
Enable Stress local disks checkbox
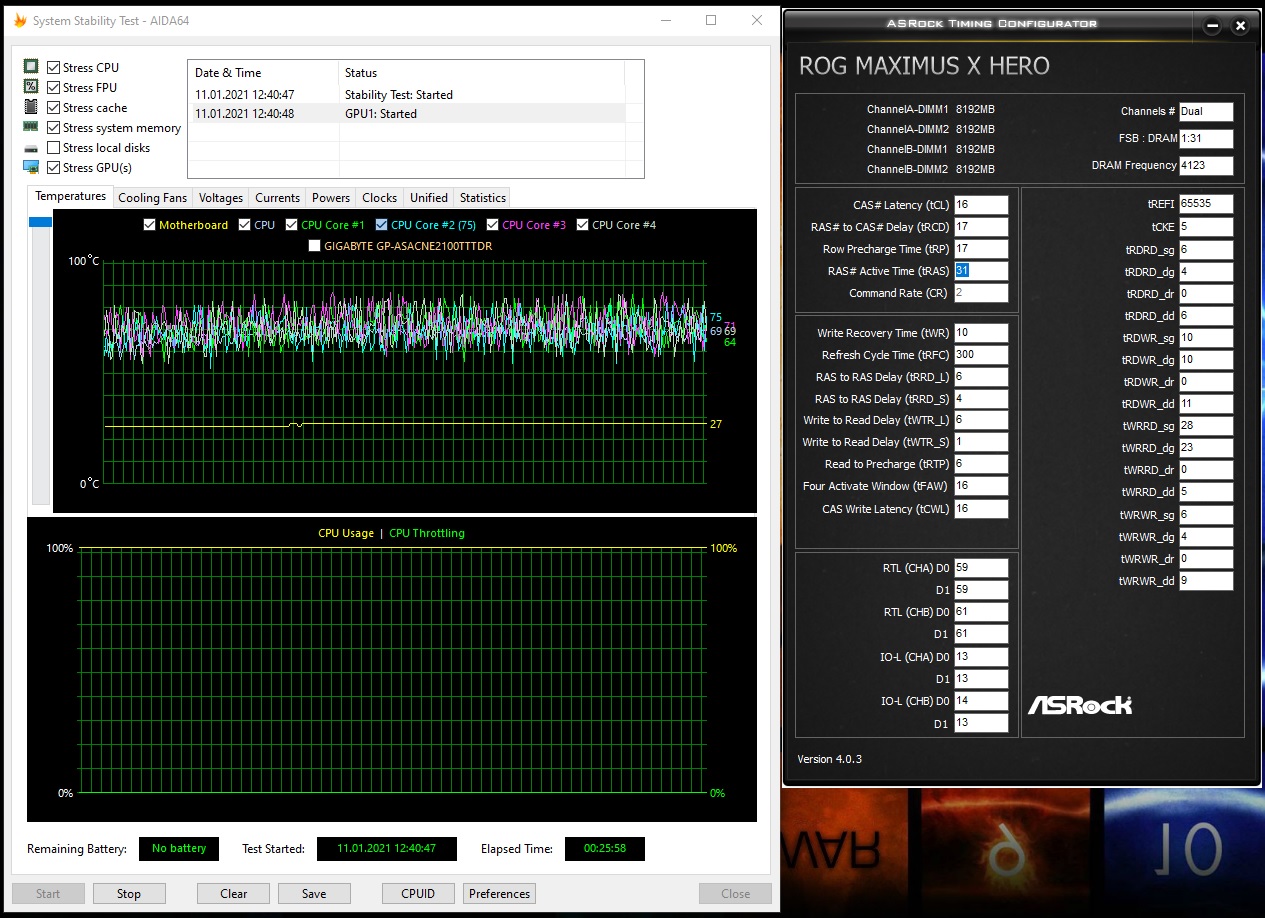coord(53,147)
